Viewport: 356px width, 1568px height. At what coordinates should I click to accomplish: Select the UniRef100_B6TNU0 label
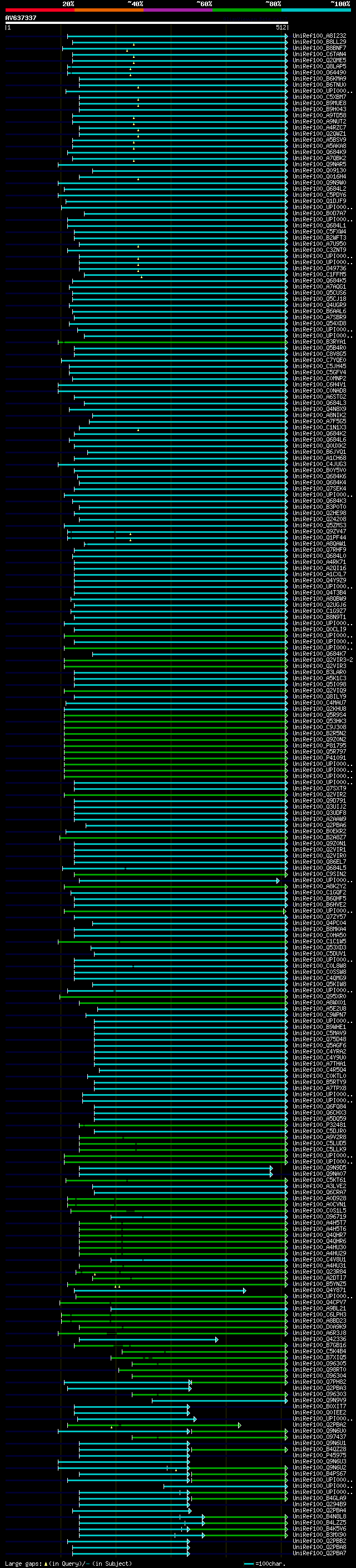pyautogui.click(x=319, y=85)
